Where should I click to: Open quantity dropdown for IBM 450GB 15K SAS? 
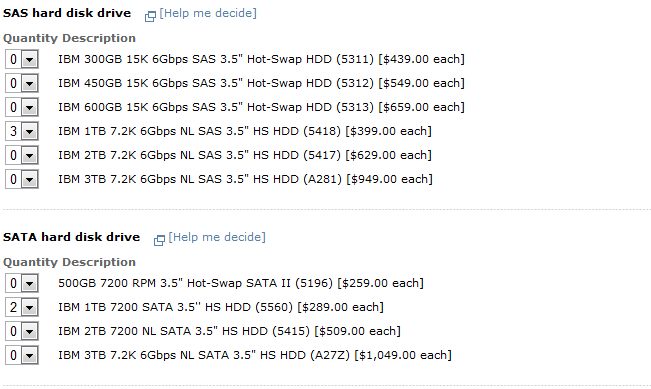[22, 83]
